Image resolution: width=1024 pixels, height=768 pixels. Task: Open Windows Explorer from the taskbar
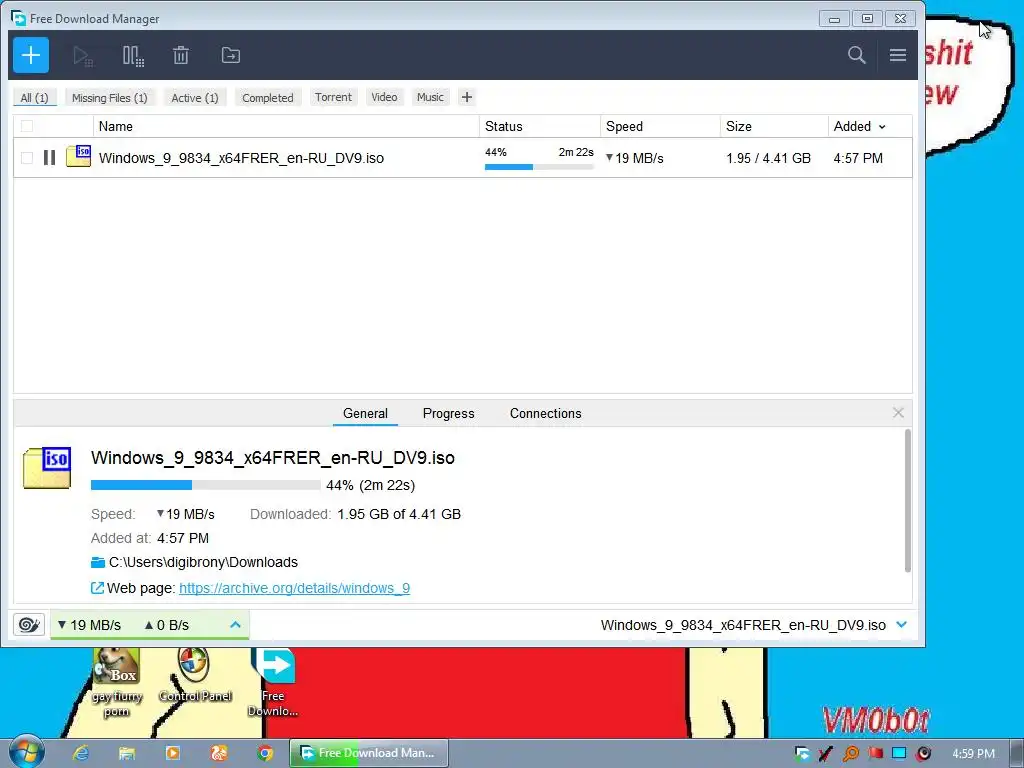tap(127, 753)
